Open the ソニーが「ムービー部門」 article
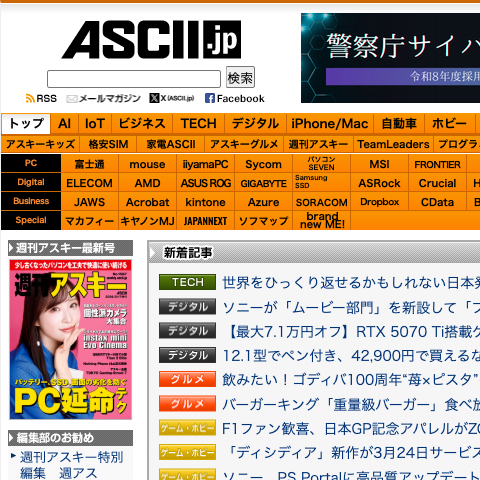Viewport: 480px width, 480px height. [351, 307]
